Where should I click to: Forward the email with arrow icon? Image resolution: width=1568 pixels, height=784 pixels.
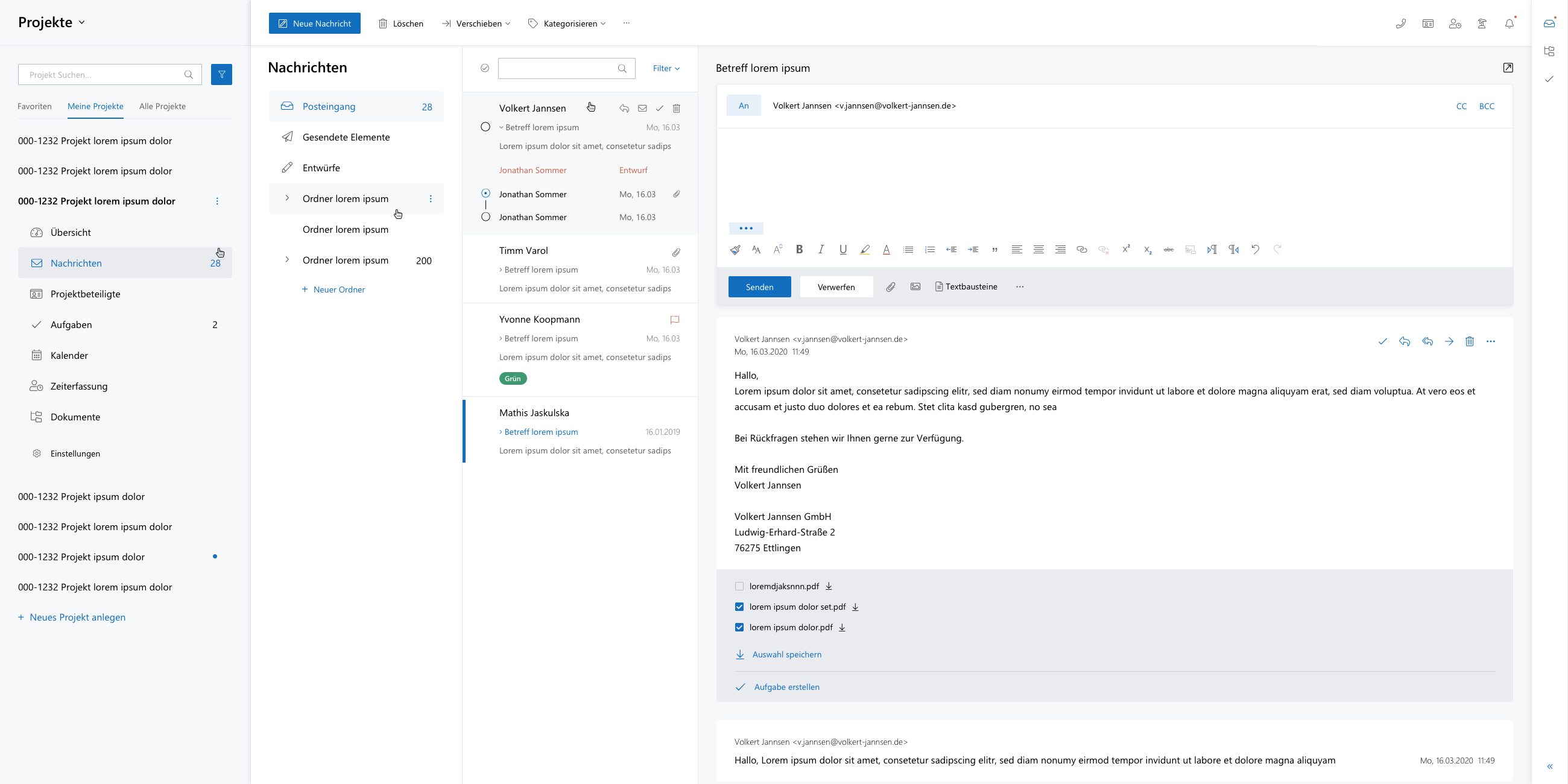pos(1449,341)
